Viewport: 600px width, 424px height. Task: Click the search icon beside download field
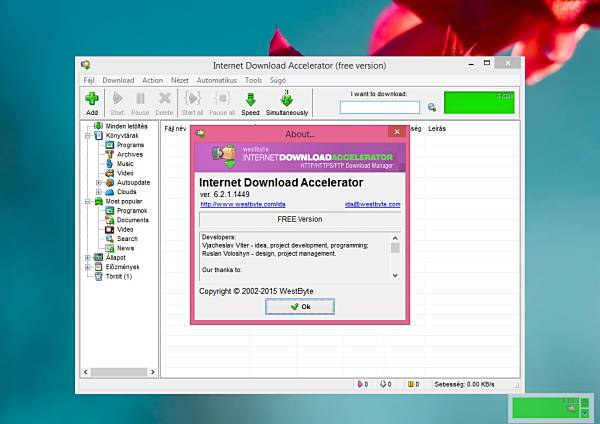[x=432, y=107]
